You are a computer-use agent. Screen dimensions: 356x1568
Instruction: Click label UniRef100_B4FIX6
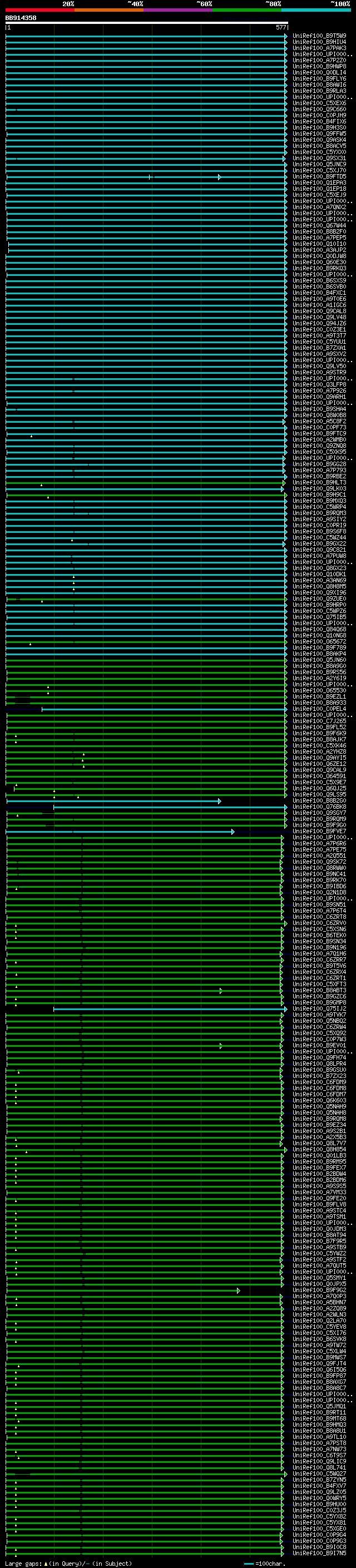(319, 122)
